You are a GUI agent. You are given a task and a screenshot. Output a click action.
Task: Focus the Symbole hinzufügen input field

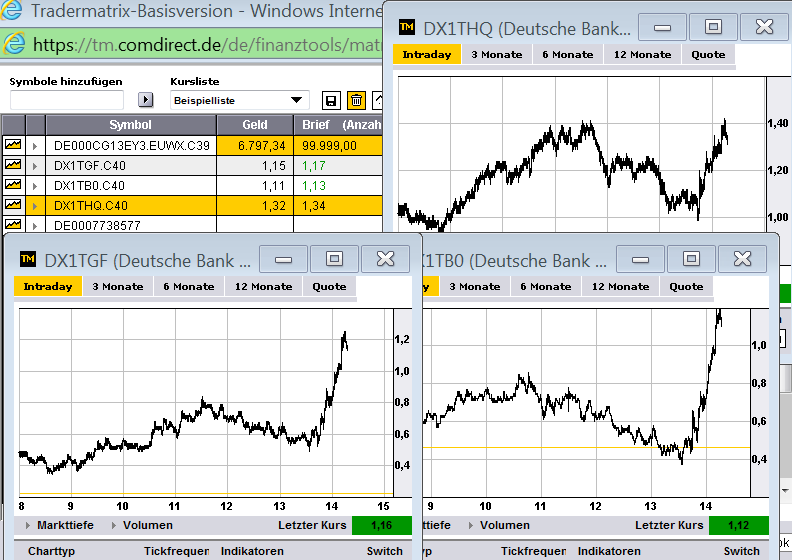[x=67, y=100]
